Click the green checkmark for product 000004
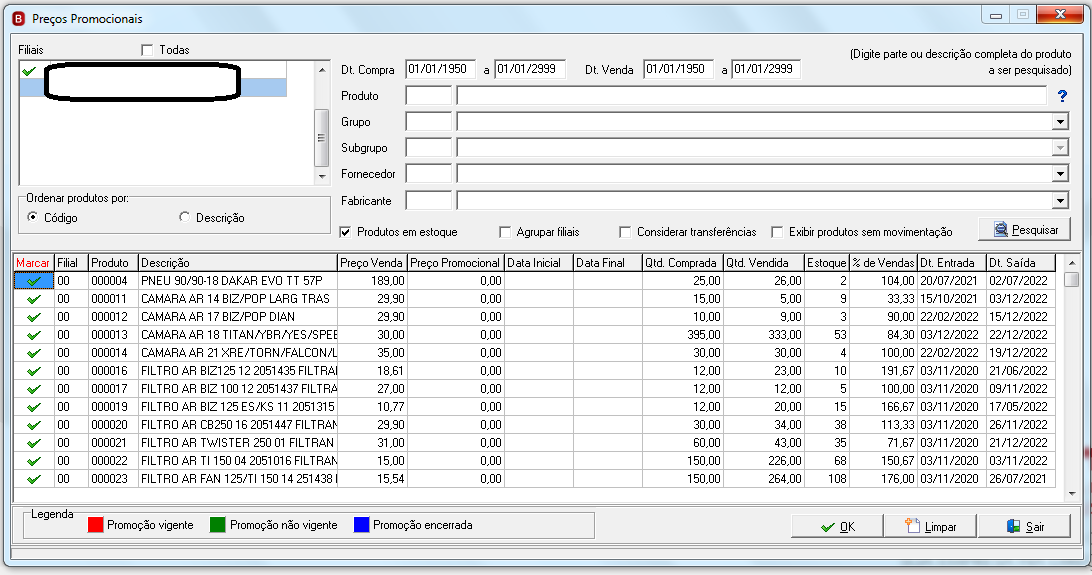The image size is (1092, 575). click(34, 281)
